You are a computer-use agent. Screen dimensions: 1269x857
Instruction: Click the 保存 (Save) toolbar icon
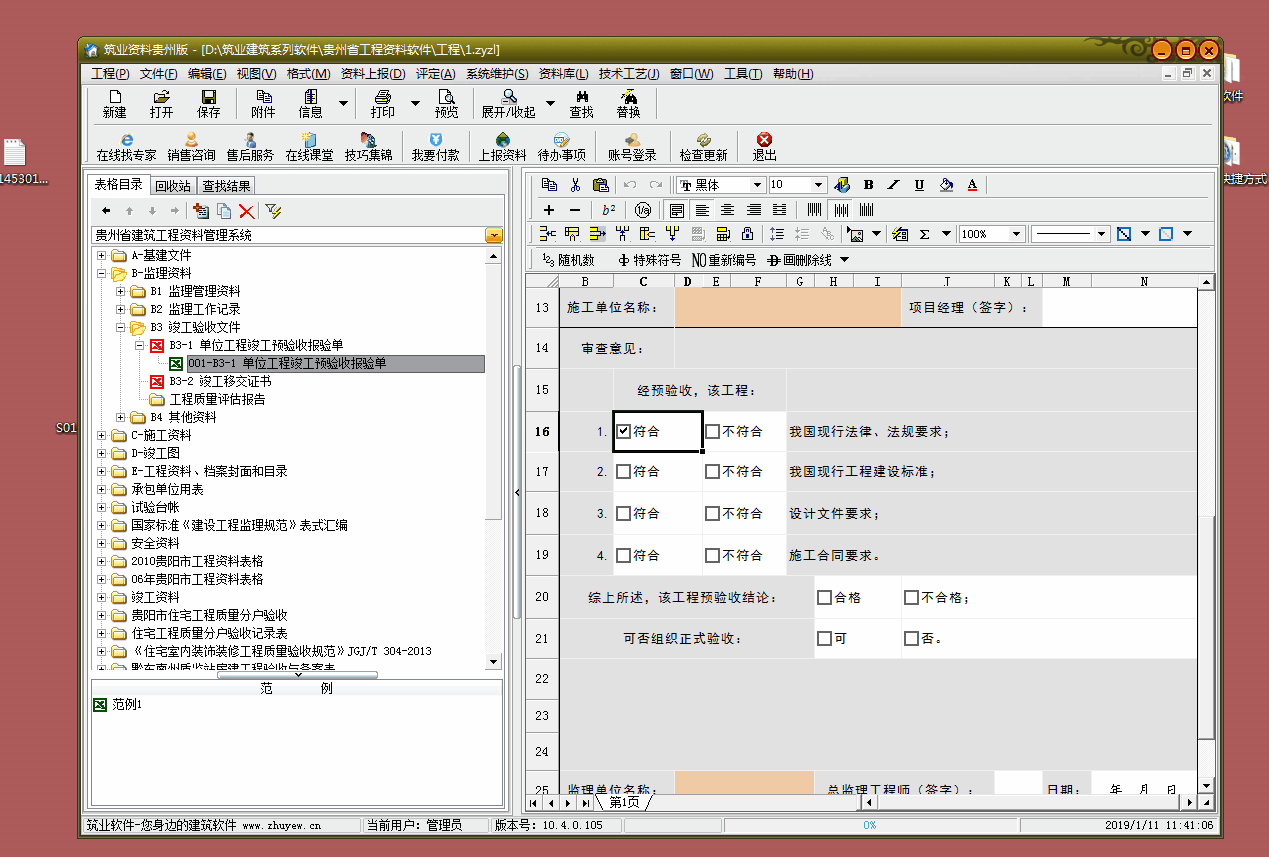pos(208,103)
